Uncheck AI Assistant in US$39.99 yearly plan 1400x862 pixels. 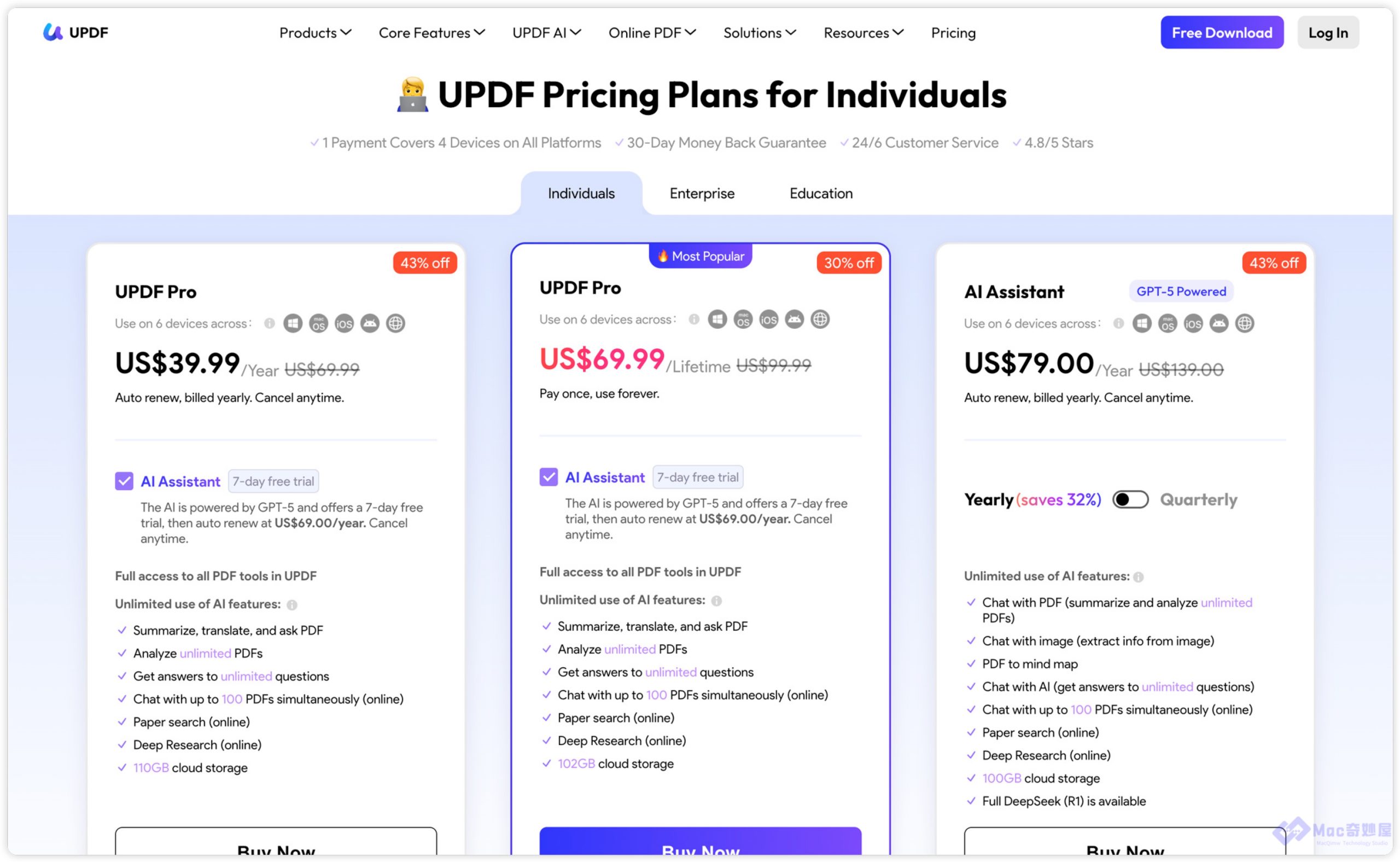[x=124, y=481]
